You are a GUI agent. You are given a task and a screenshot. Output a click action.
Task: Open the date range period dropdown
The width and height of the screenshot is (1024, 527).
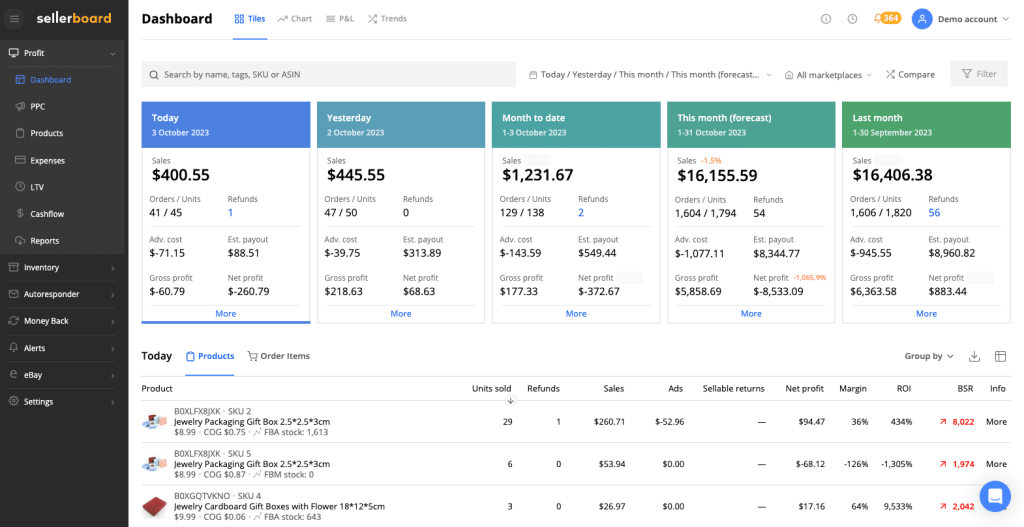[x=650, y=75]
